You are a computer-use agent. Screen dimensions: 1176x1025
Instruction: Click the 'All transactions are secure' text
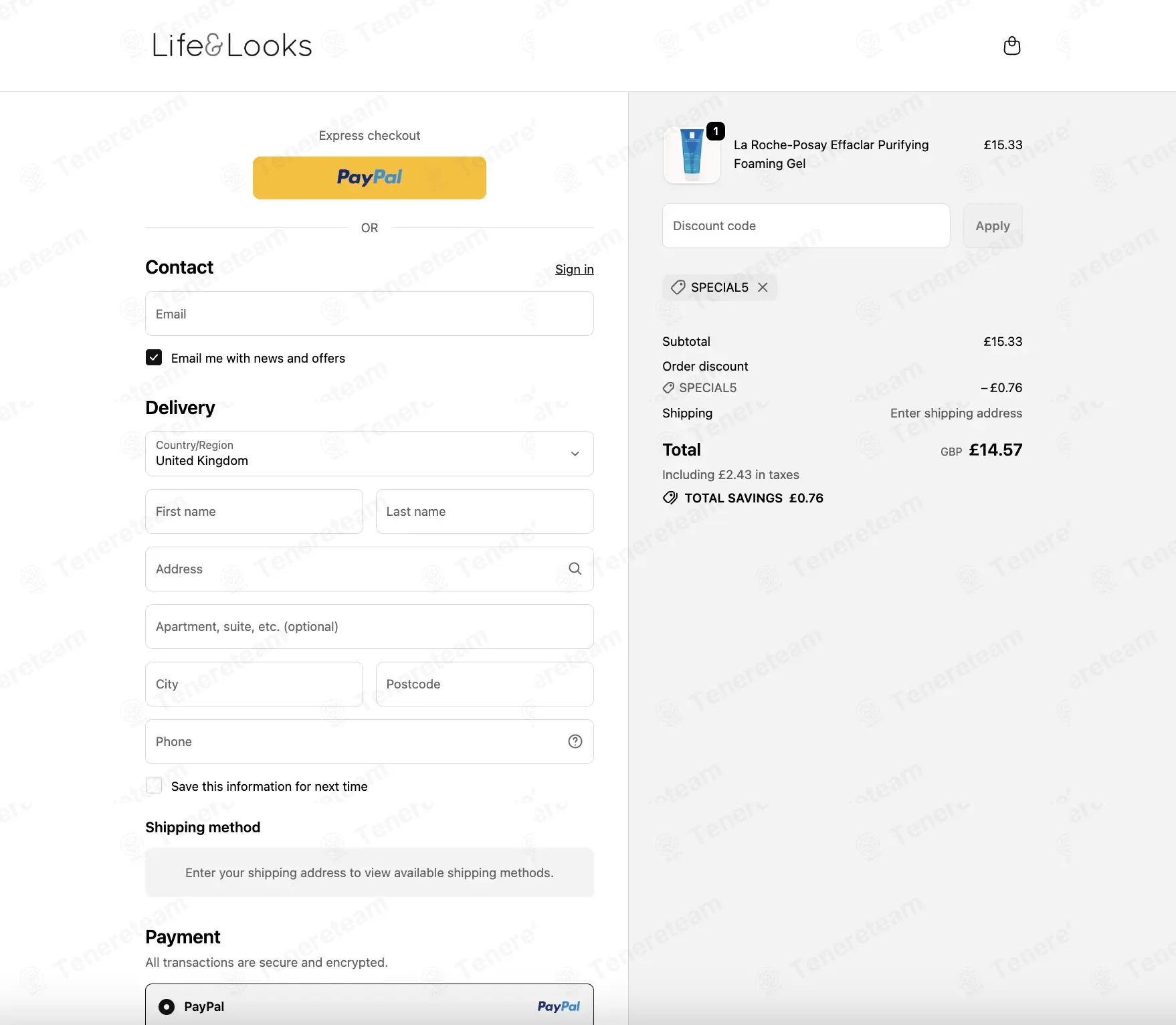266,962
